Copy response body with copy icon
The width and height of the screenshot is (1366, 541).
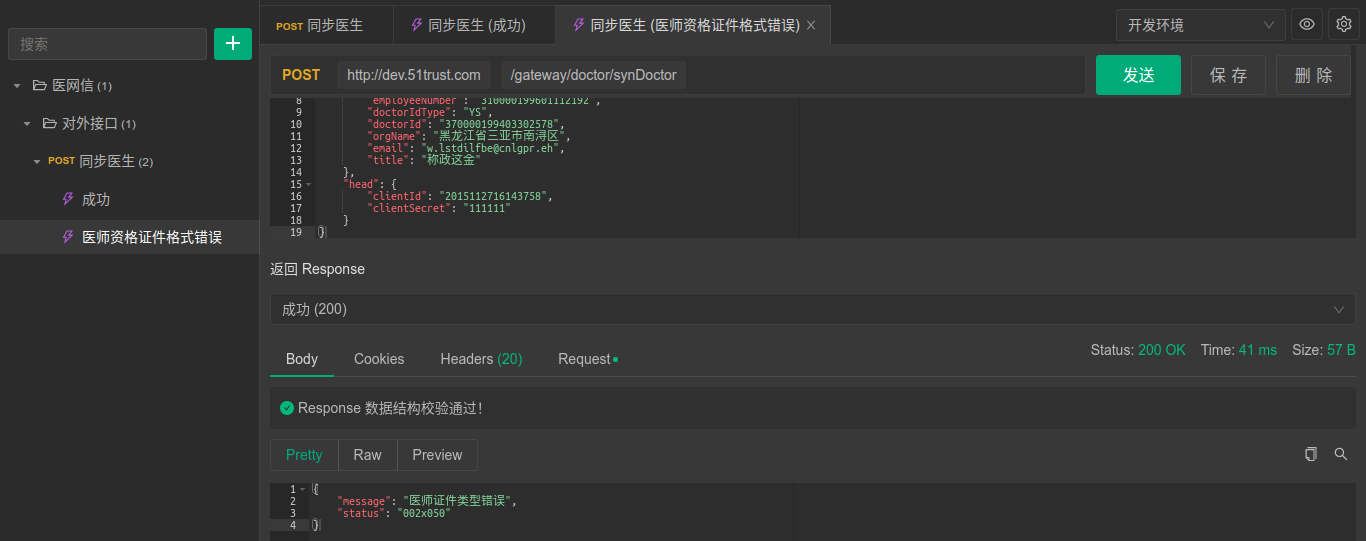coord(1311,454)
